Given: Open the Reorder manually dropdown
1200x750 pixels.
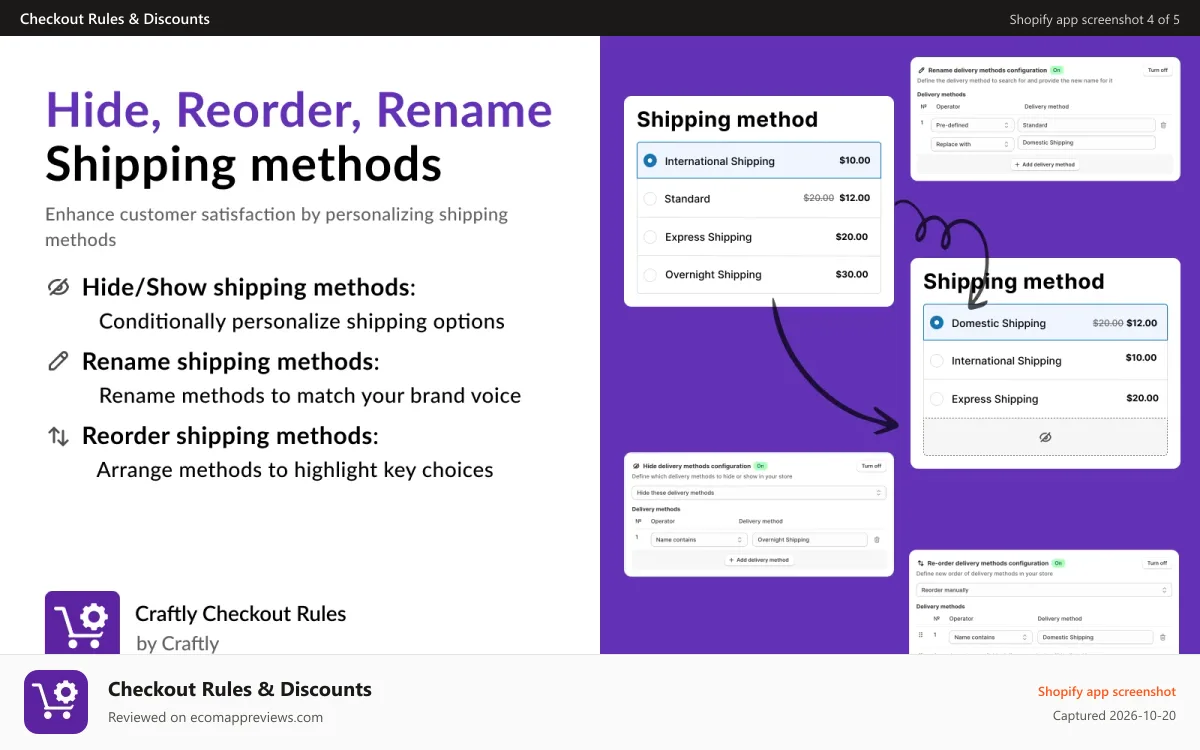Looking at the screenshot, I should coord(1044,590).
